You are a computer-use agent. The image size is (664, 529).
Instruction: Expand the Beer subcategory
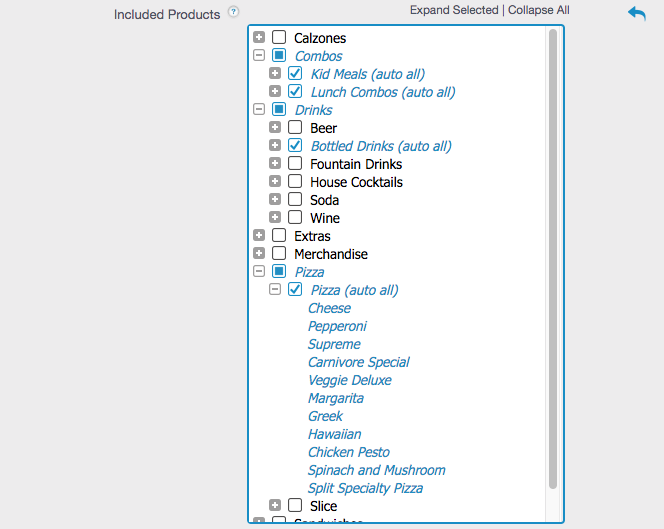[275, 128]
